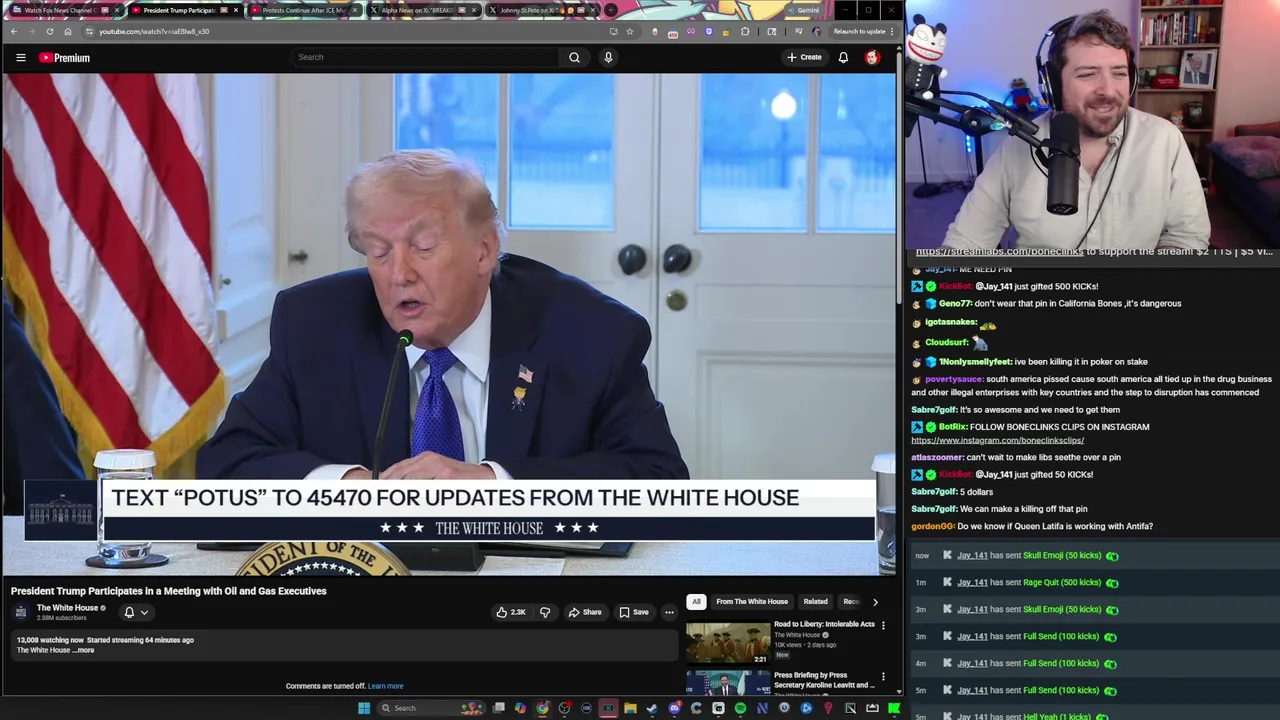Screen dimensions: 1280x720
Task: Open Chrome from the taskbar
Action: 543,708
